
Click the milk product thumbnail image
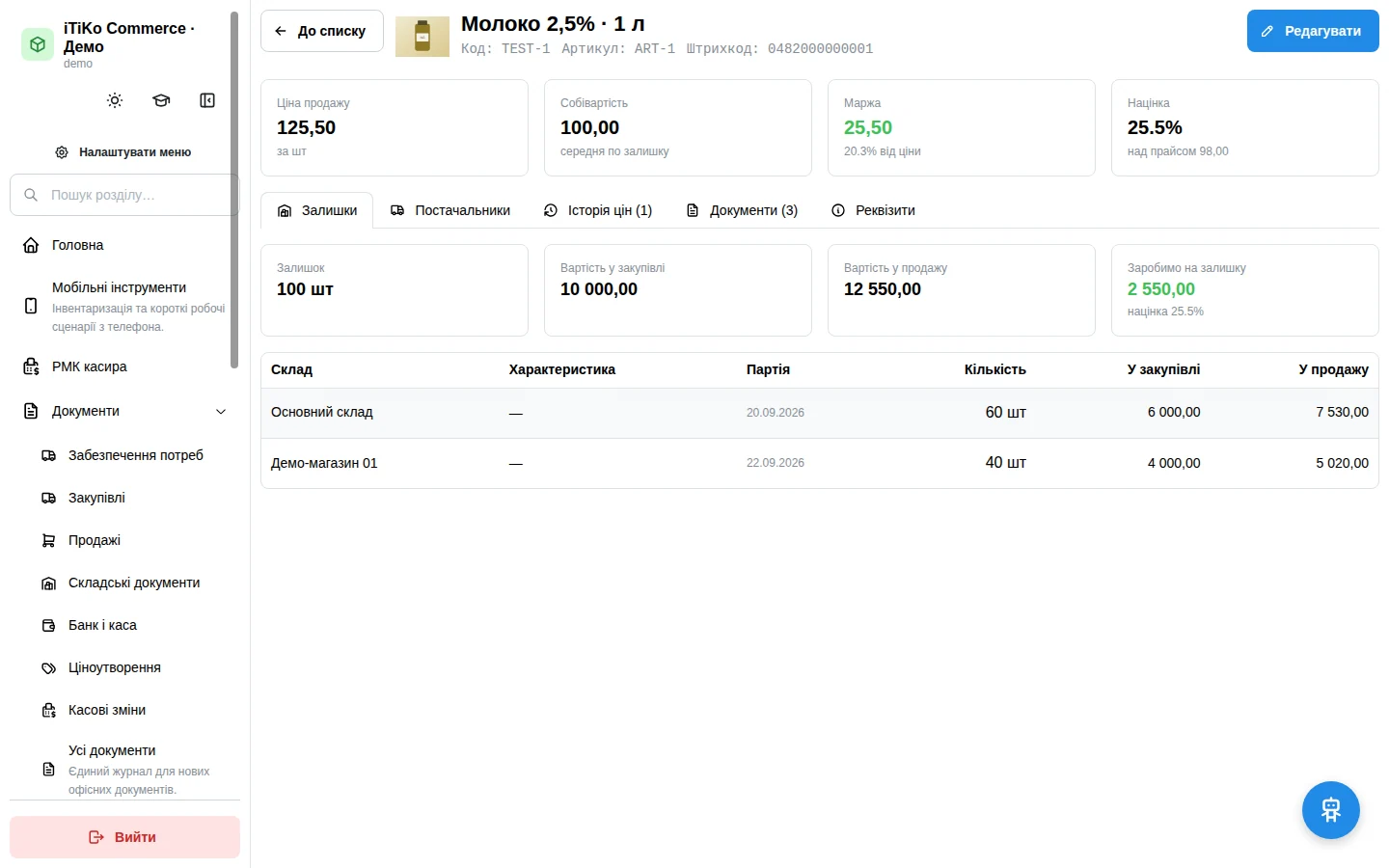coord(422,37)
